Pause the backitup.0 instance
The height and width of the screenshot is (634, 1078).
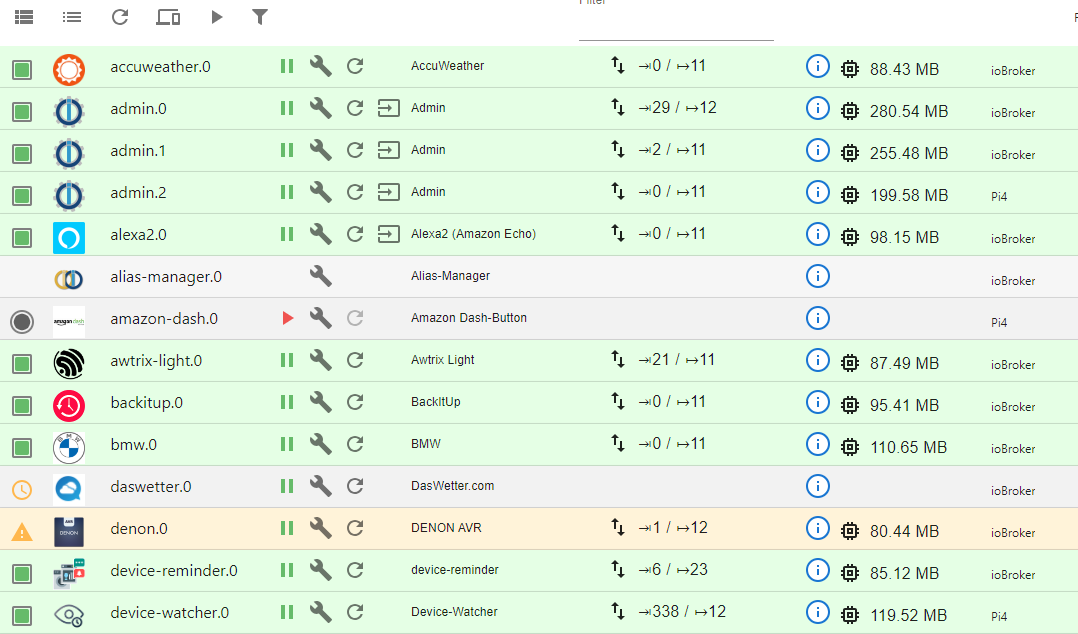[x=287, y=402]
